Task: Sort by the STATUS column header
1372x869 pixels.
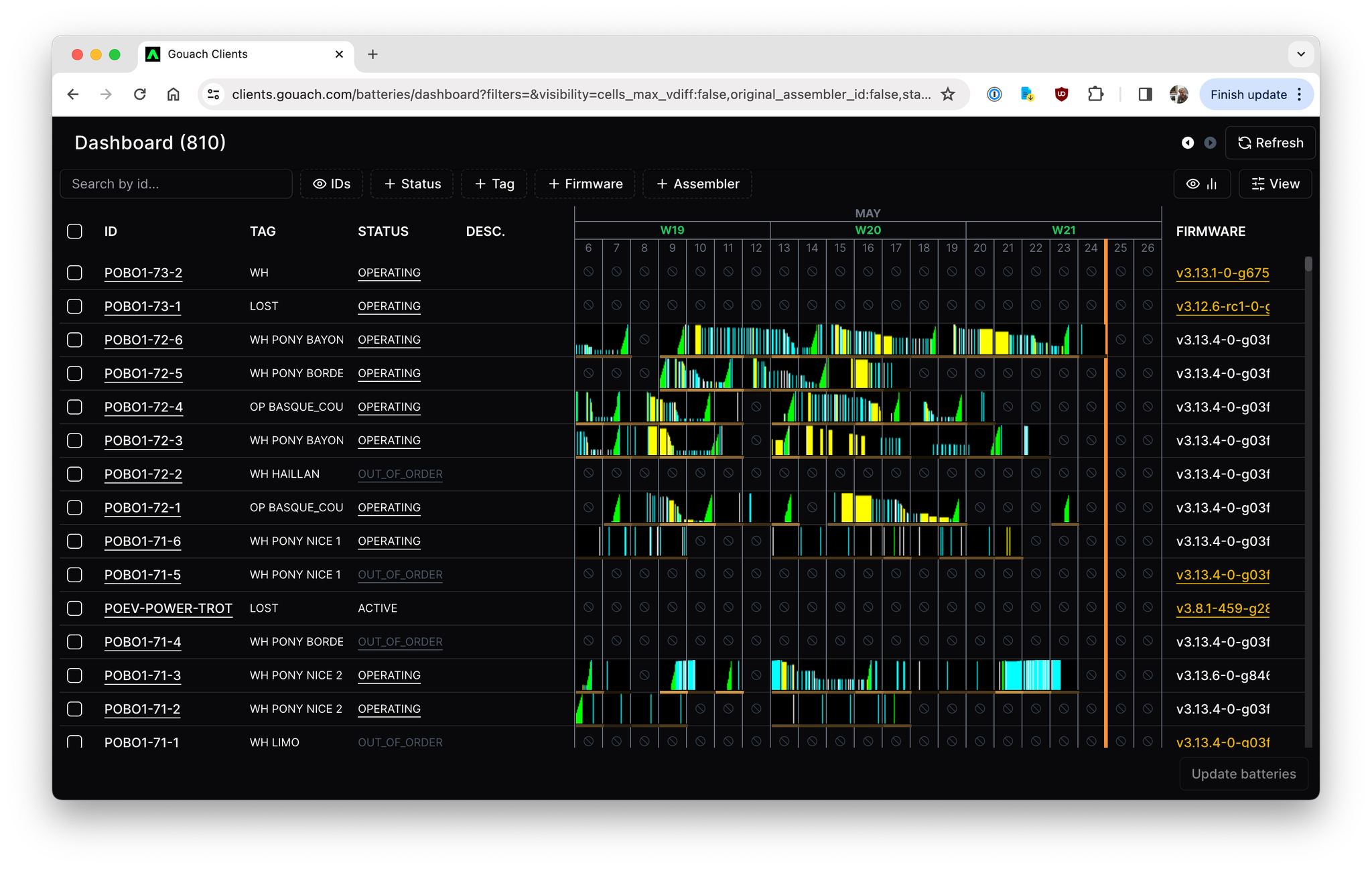Action: [x=383, y=231]
